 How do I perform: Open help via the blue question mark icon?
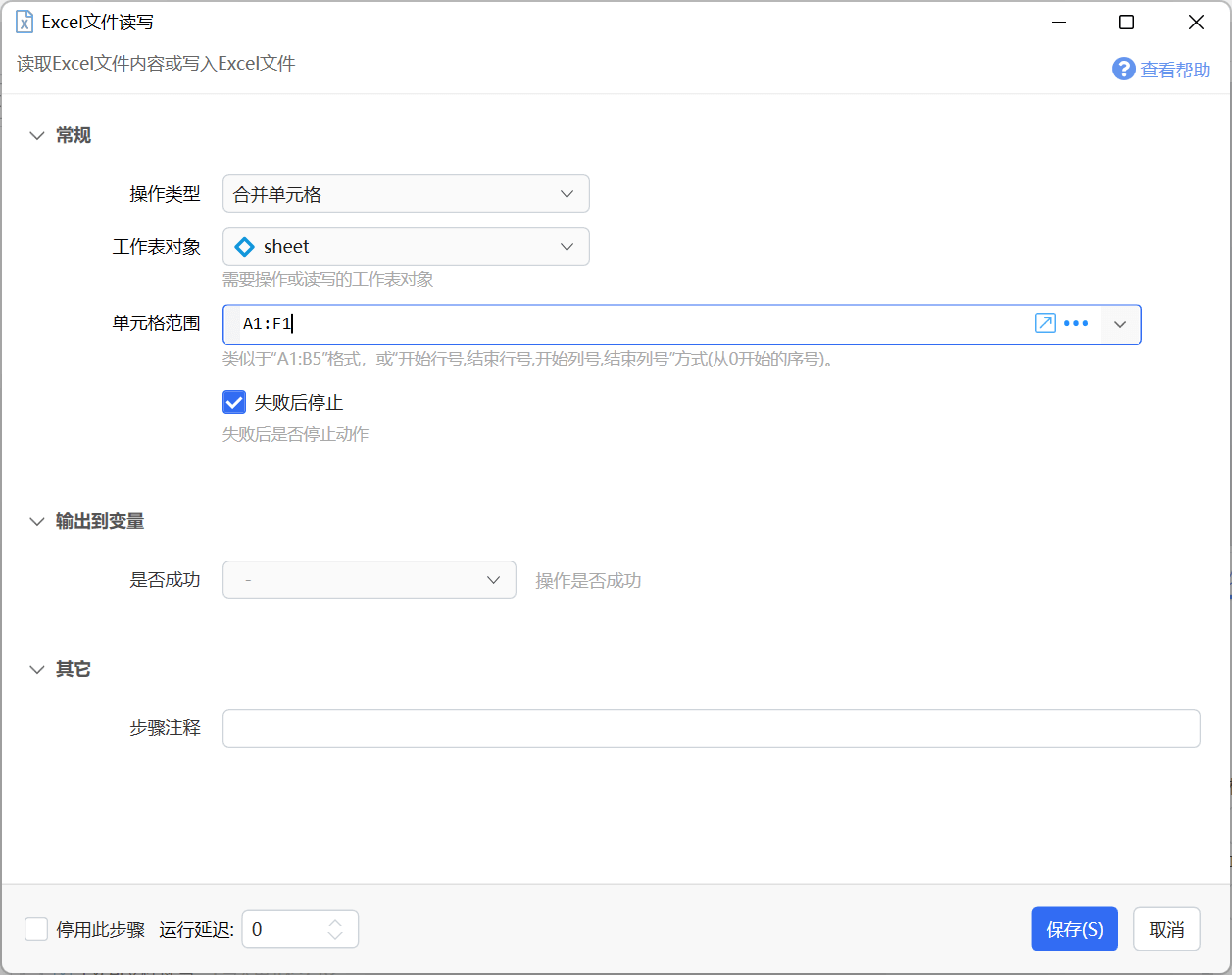tap(1123, 69)
